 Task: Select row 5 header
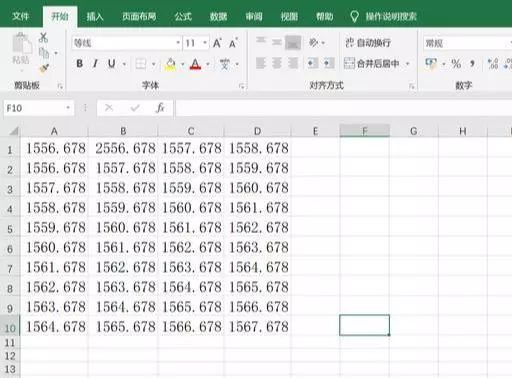(x=10, y=228)
